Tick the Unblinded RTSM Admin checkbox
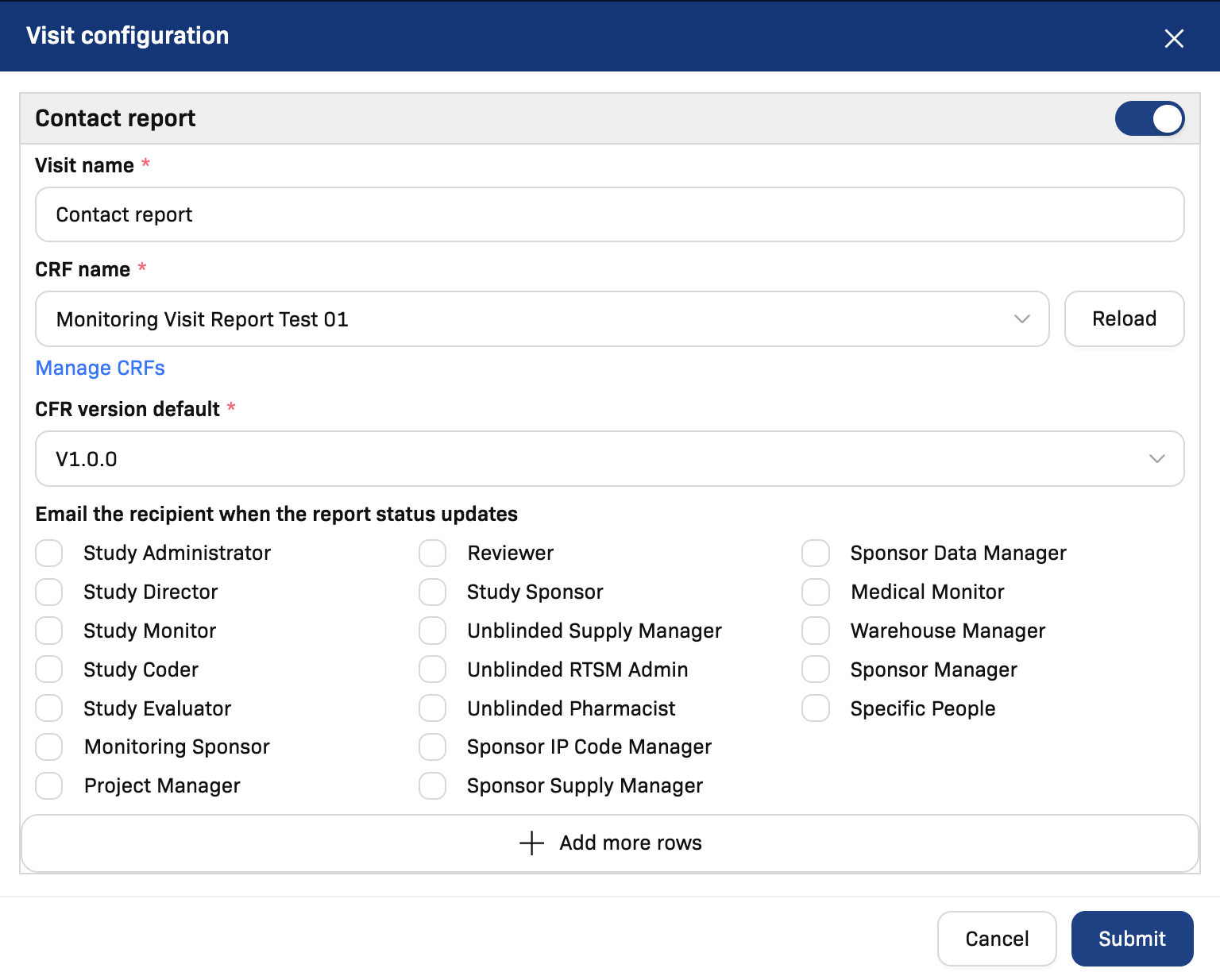 433,669
